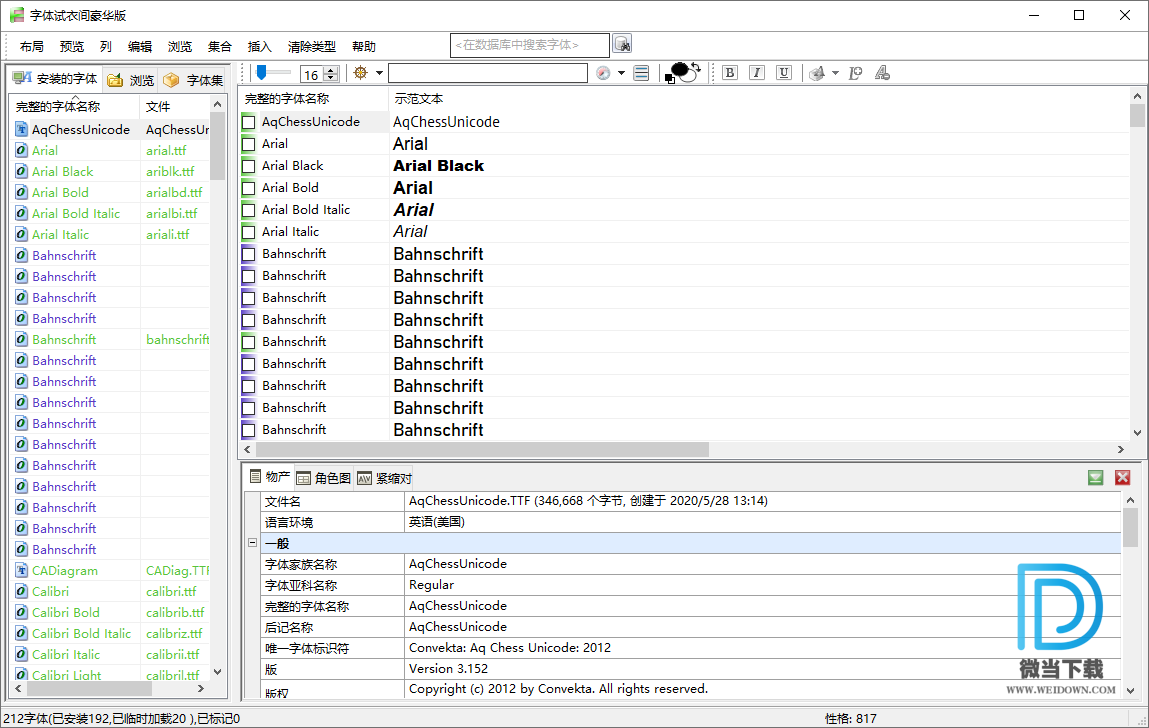Click the 字体家族名称 property row

tap(691, 564)
